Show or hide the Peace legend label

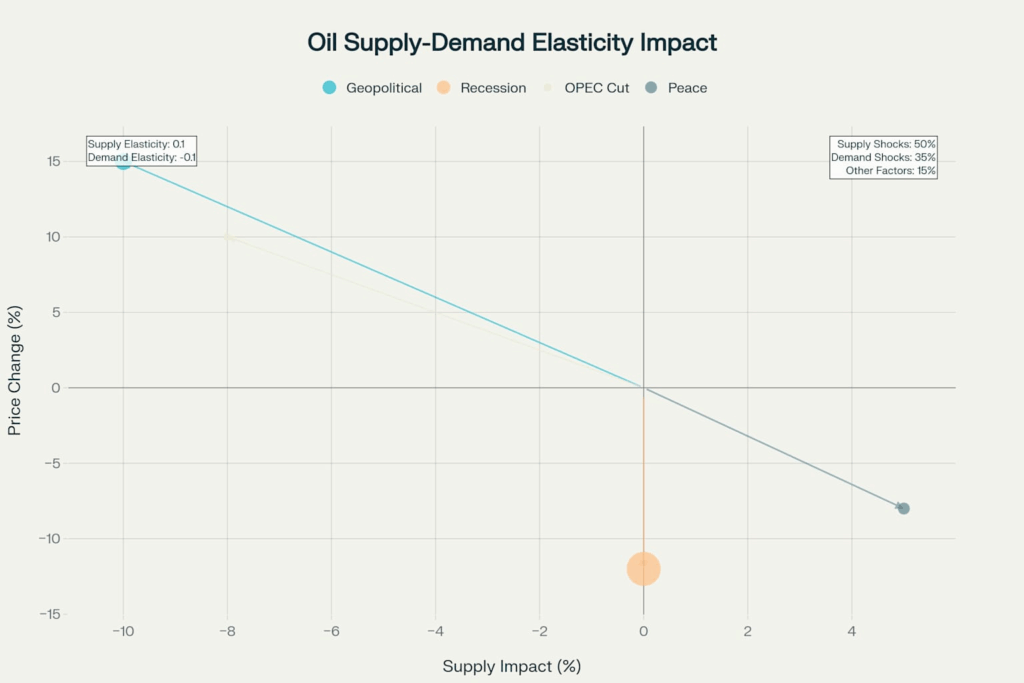click(687, 88)
